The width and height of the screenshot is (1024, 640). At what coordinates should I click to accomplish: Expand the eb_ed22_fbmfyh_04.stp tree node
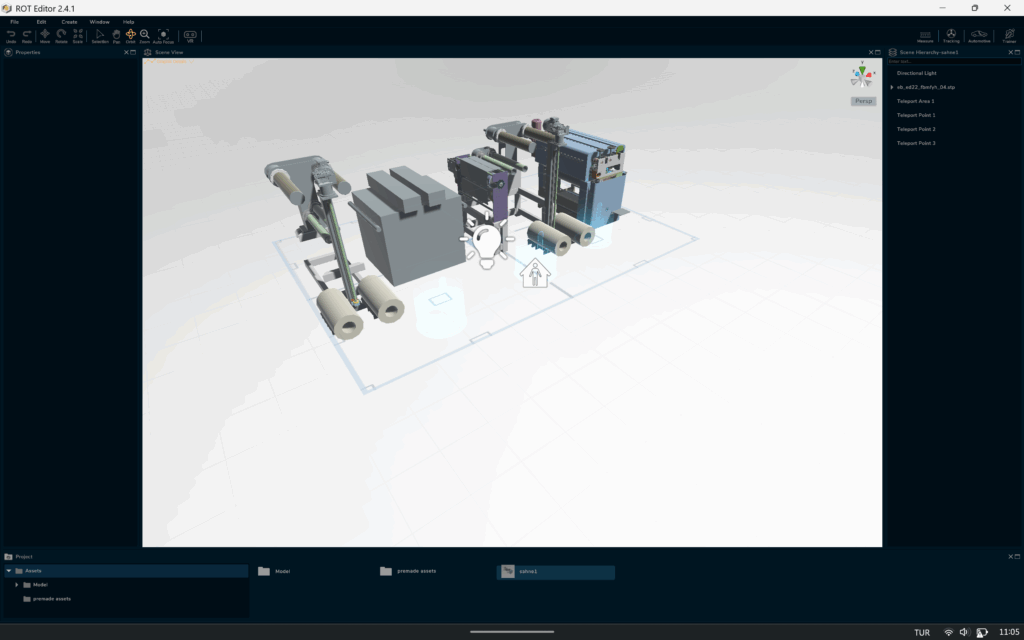pos(892,87)
